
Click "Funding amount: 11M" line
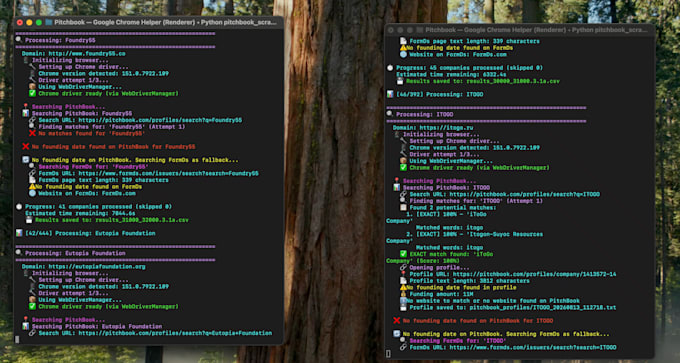point(441,294)
